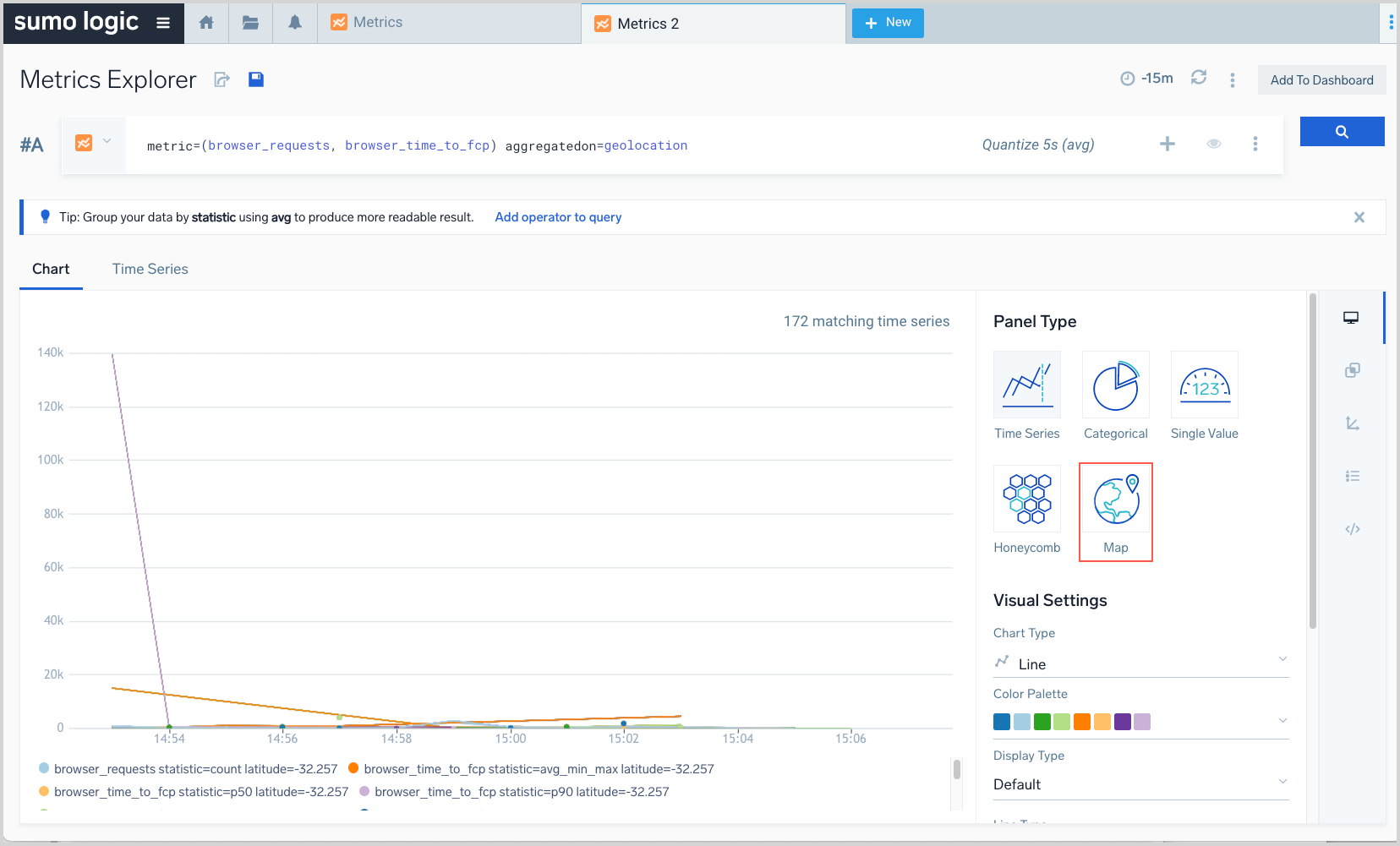
Task: Click Add operator to query link
Action: 558,217
